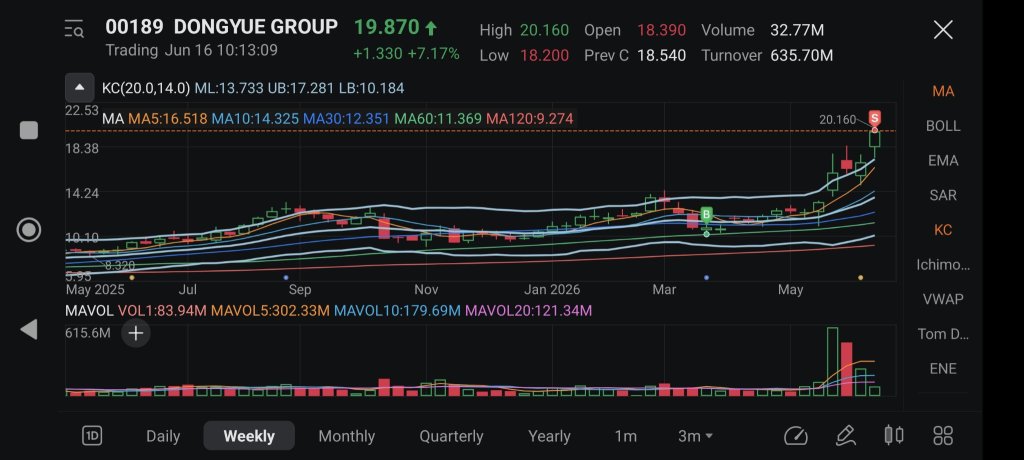The width and height of the screenshot is (1024, 460).
Task: Toggle the EMA indicator
Action: coord(943,161)
